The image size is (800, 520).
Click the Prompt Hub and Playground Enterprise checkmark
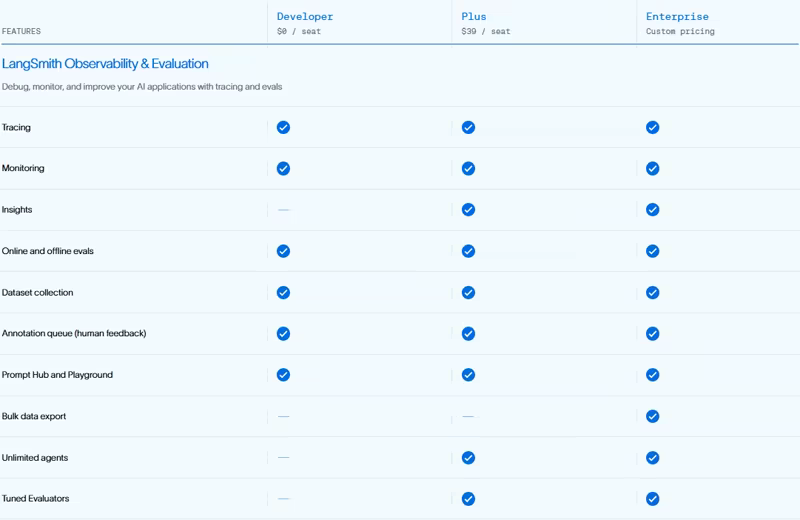(652, 375)
